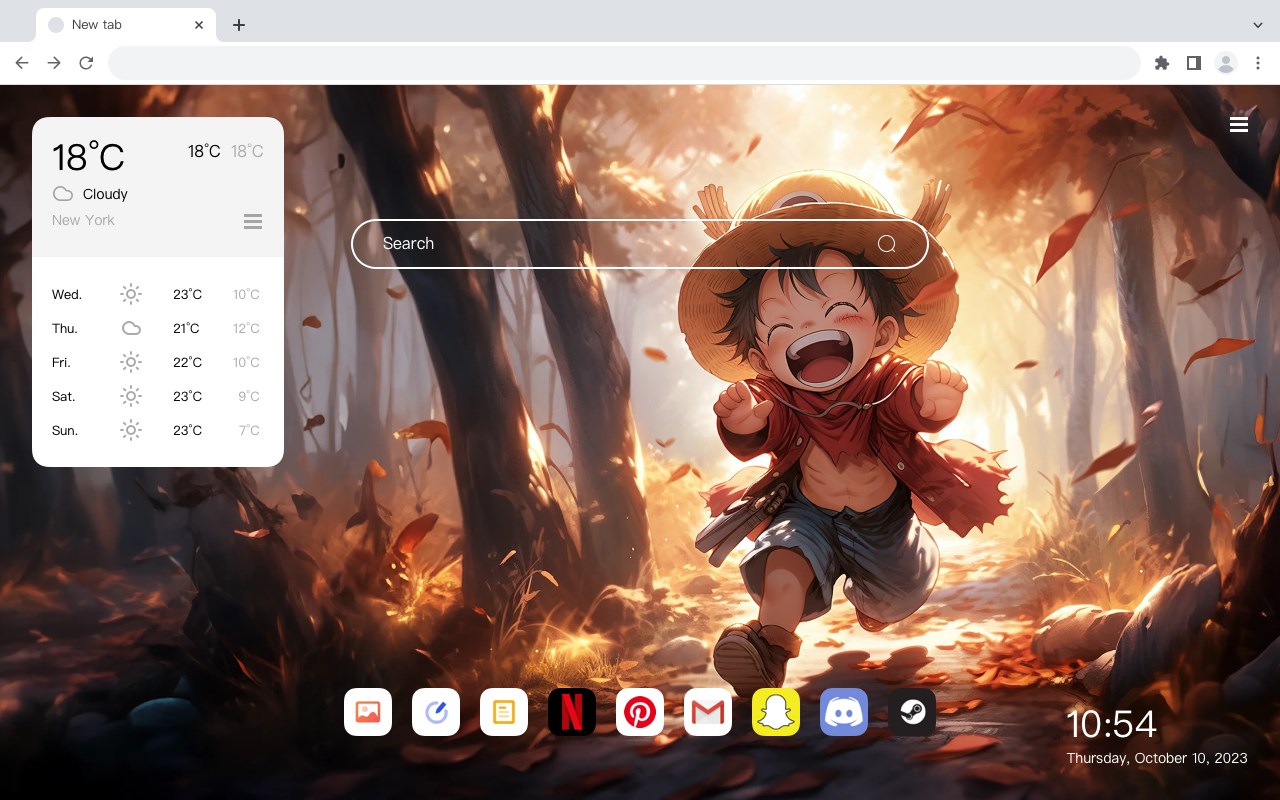Click the Cloudy weather cloud icon

click(x=63, y=194)
